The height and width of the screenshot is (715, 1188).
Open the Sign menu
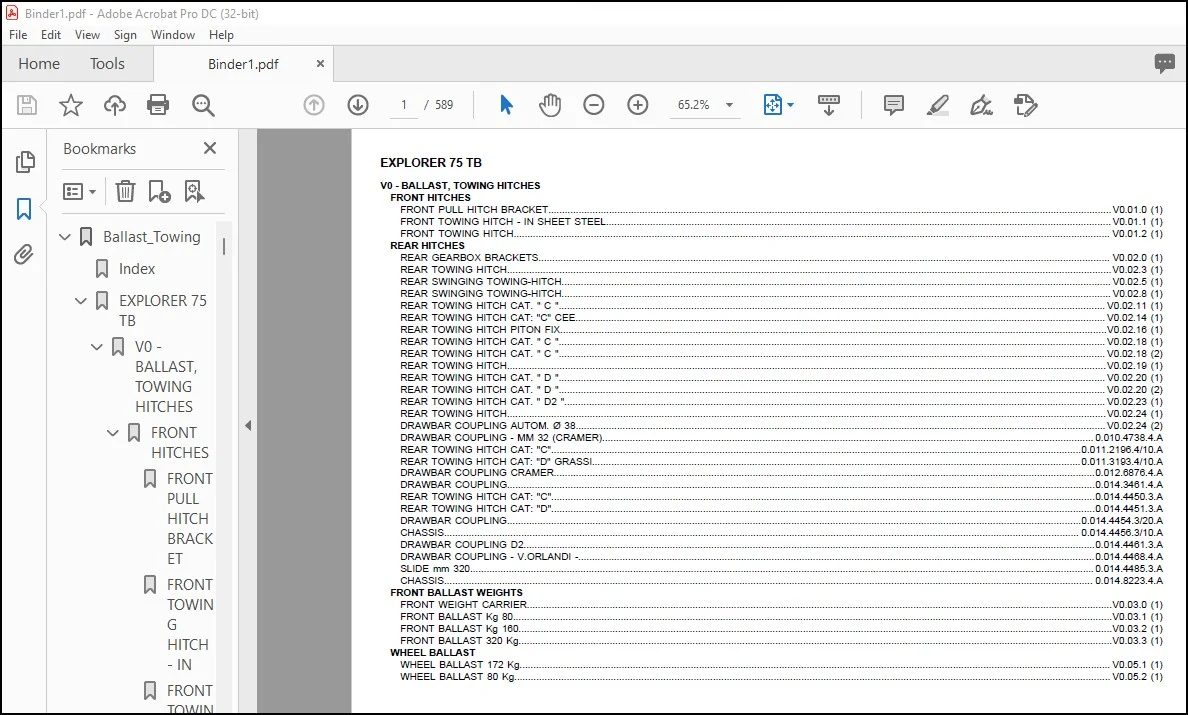125,35
